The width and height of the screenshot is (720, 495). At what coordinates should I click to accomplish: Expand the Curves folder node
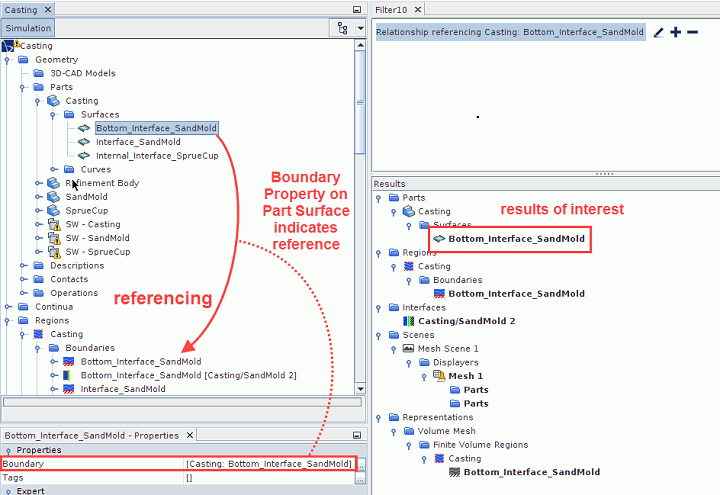(x=54, y=170)
